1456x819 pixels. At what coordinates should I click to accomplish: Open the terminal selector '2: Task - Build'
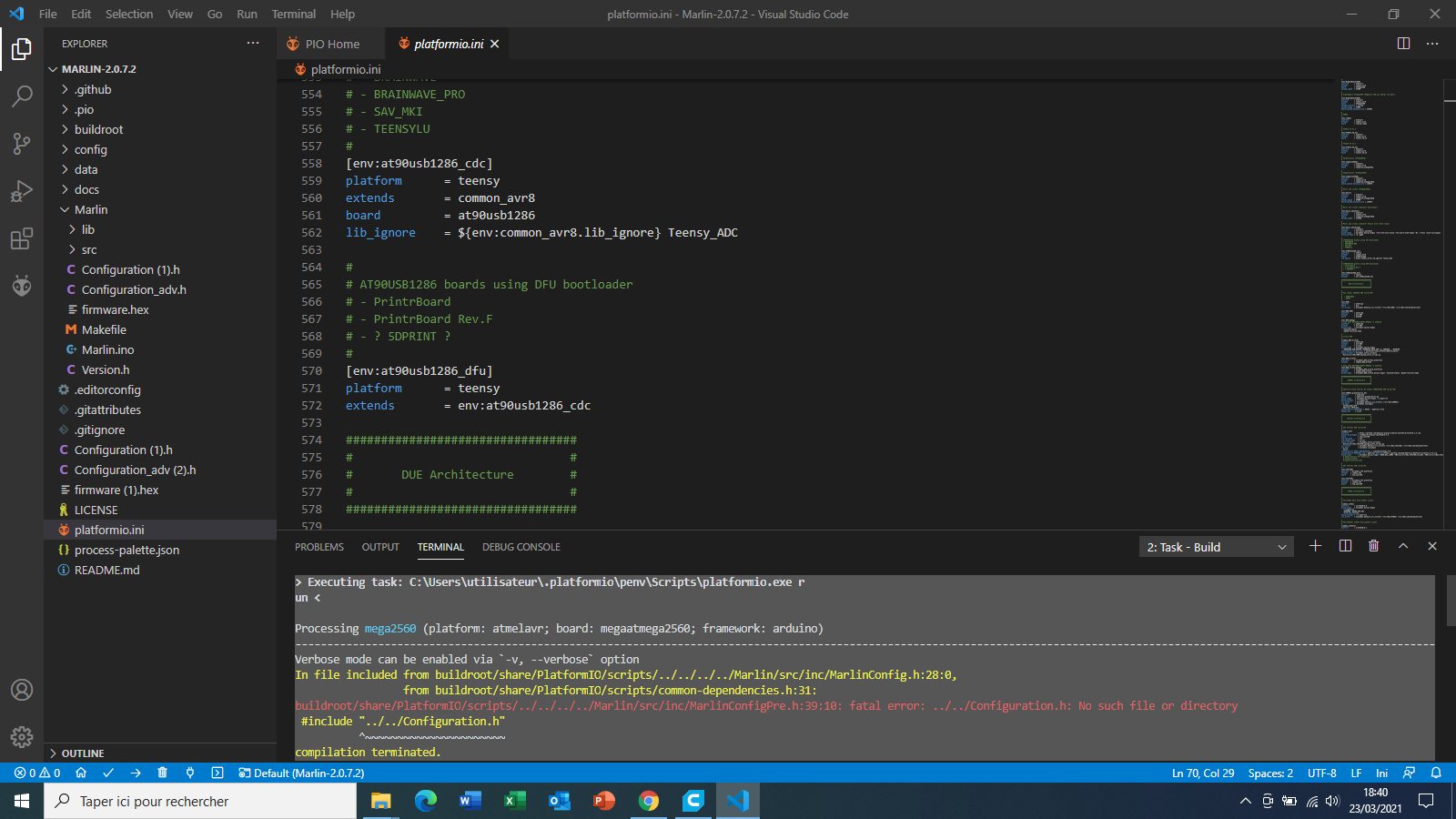coord(1217,547)
